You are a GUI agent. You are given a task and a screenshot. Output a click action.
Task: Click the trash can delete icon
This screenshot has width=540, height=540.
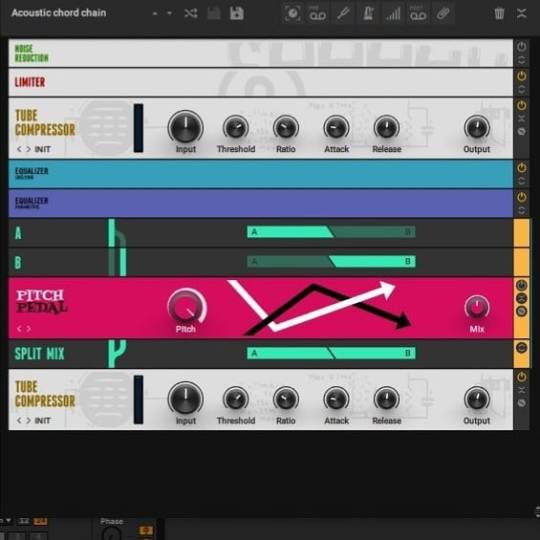[x=499, y=13]
